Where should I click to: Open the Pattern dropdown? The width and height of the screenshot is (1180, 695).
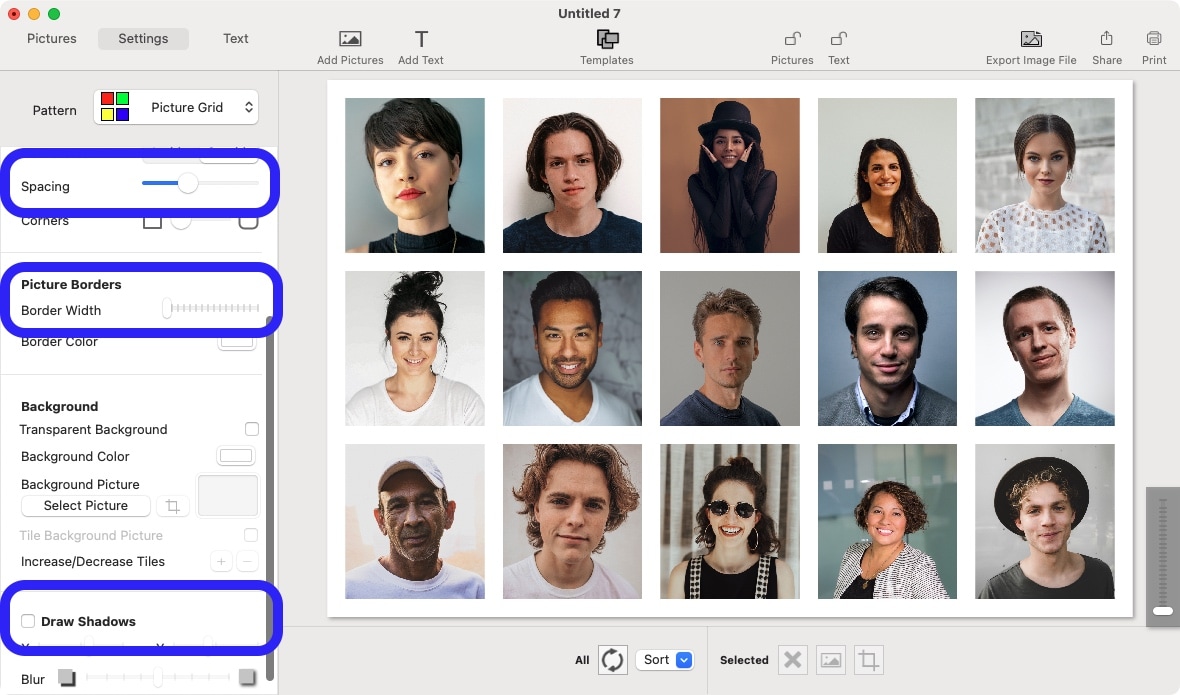point(176,108)
